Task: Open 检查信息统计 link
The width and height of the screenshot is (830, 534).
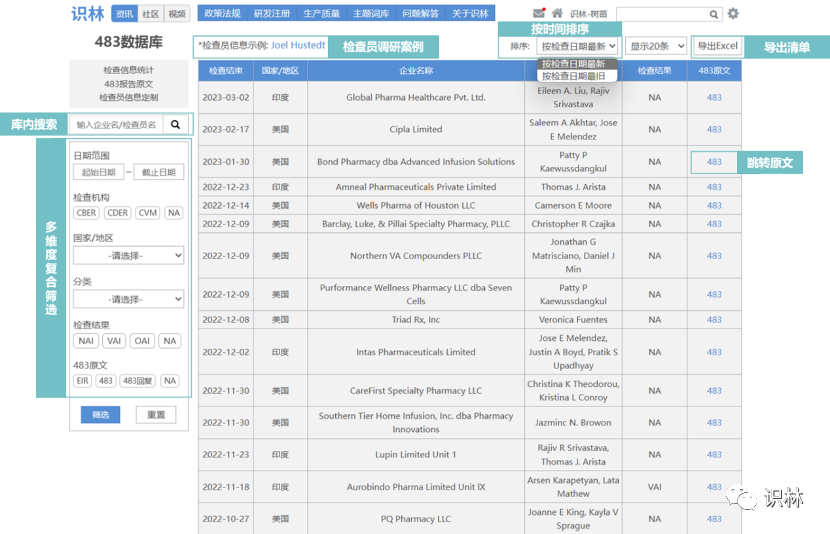Action: (x=129, y=70)
